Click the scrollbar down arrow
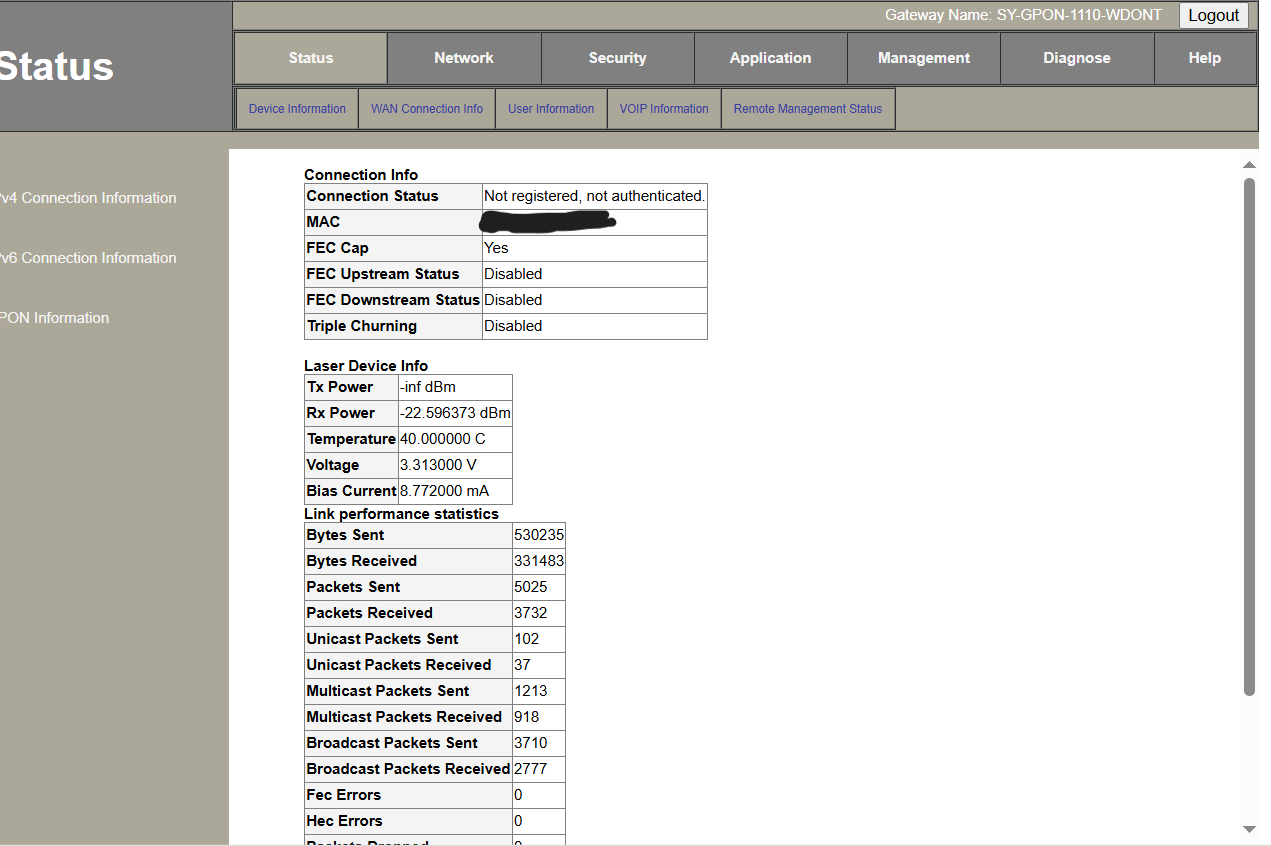The image size is (1271, 846). pyautogui.click(x=1249, y=829)
